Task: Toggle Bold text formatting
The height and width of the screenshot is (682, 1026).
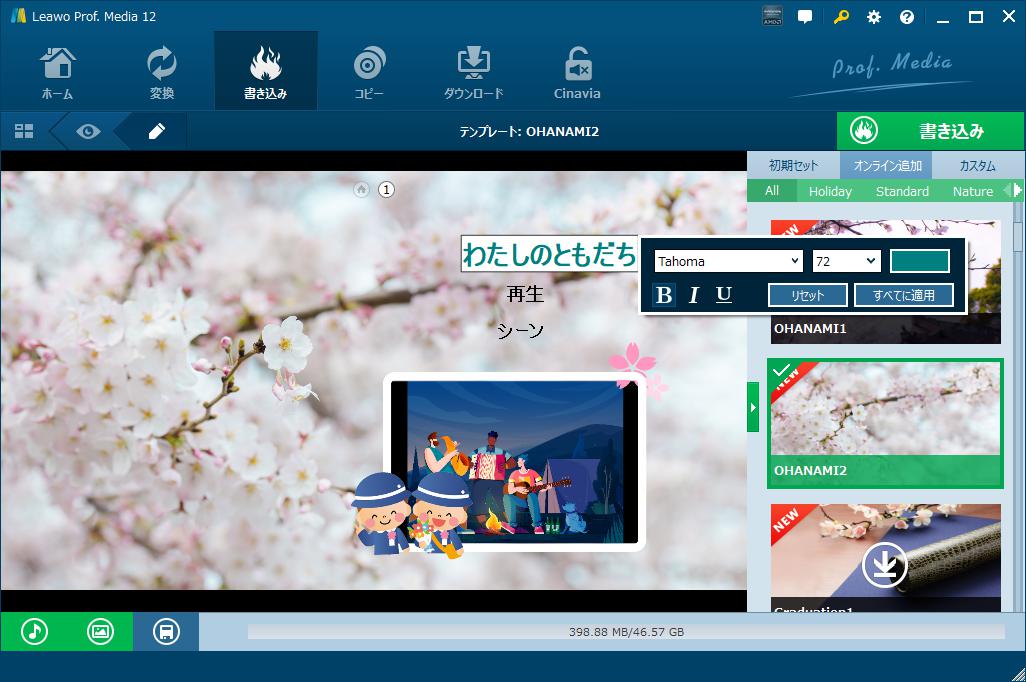Action: coord(663,295)
